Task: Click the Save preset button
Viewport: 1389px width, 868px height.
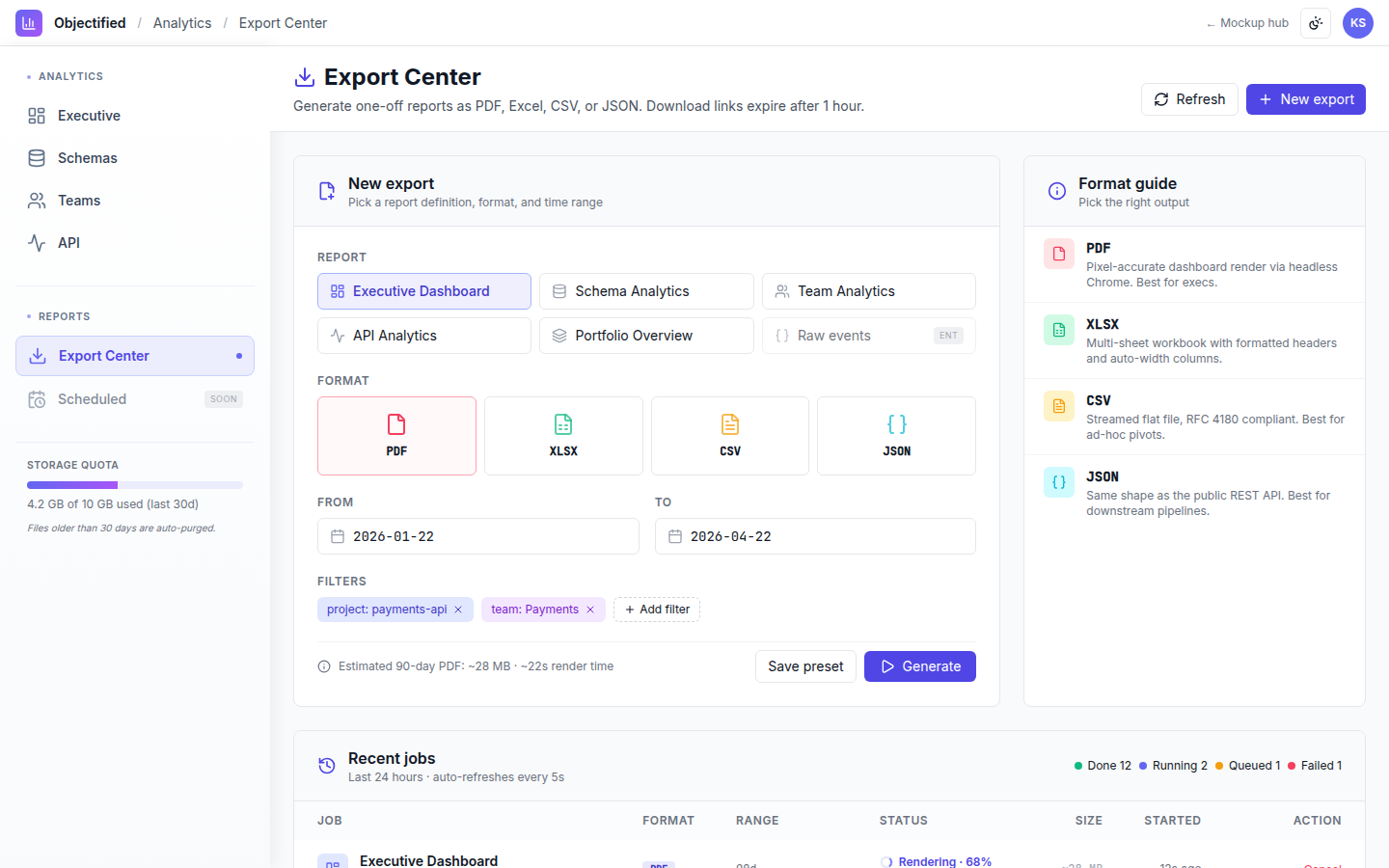Action: tap(805, 666)
